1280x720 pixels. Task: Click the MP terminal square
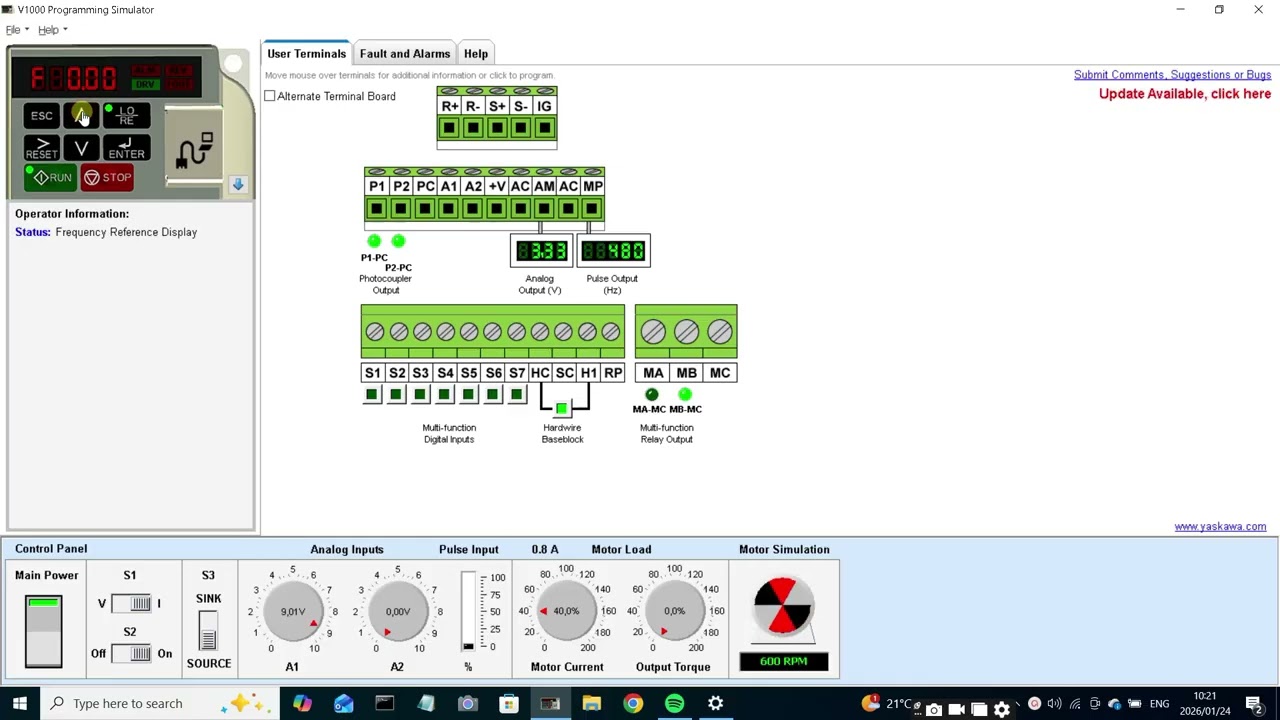point(592,209)
